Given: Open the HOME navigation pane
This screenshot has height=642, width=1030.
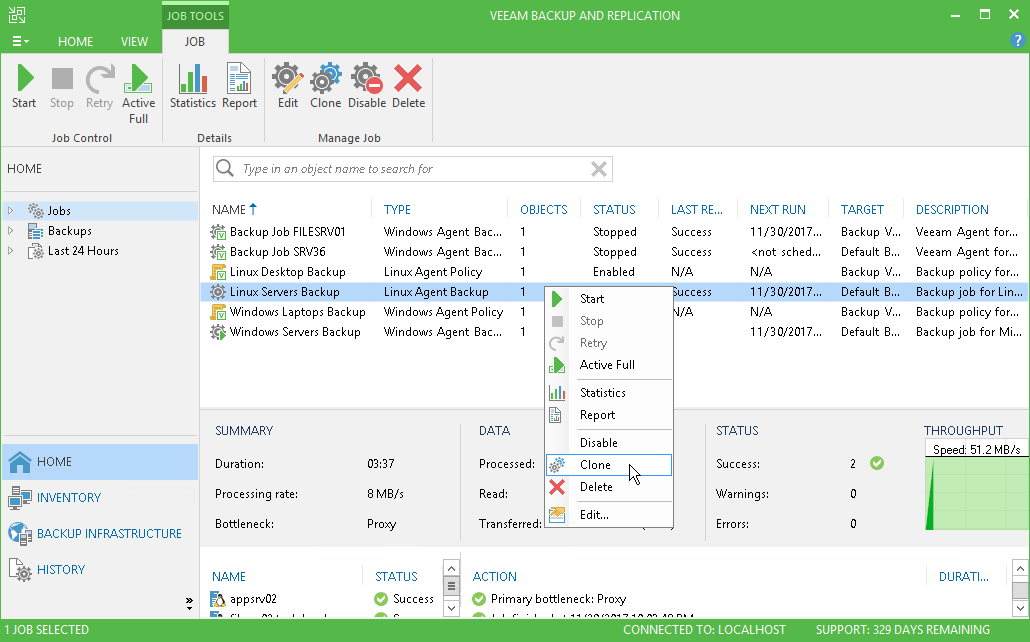Looking at the screenshot, I should [100, 462].
